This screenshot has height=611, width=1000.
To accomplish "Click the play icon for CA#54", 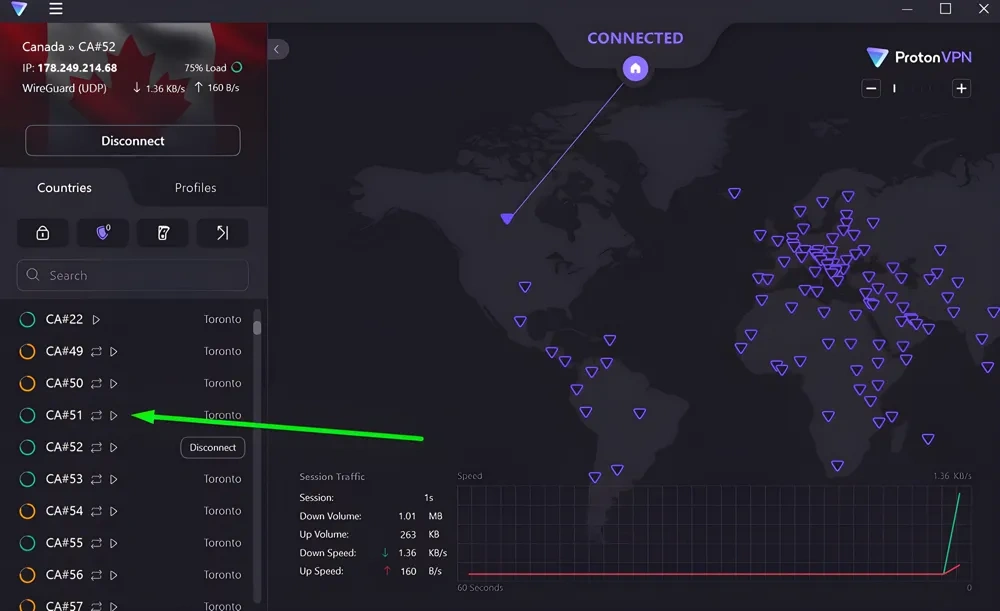I will (x=114, y=511).
